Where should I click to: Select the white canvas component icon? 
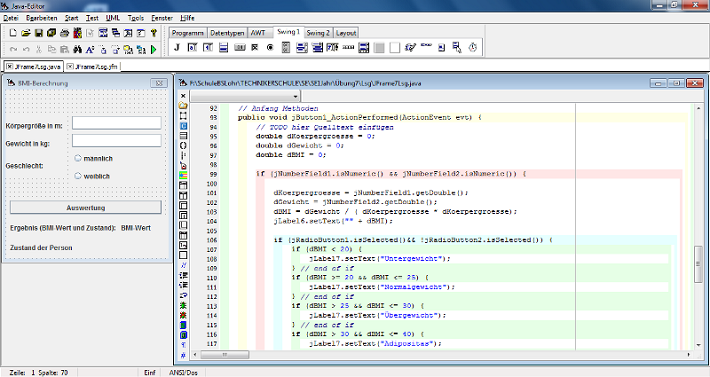coord(395,48)
